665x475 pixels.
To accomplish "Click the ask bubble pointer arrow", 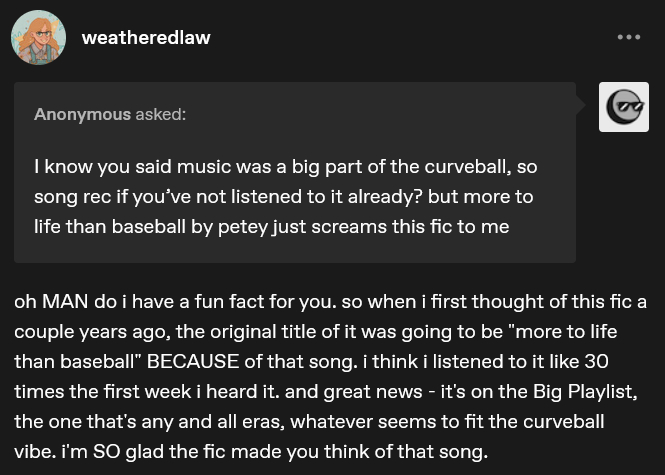I will [x=582, y=104].
